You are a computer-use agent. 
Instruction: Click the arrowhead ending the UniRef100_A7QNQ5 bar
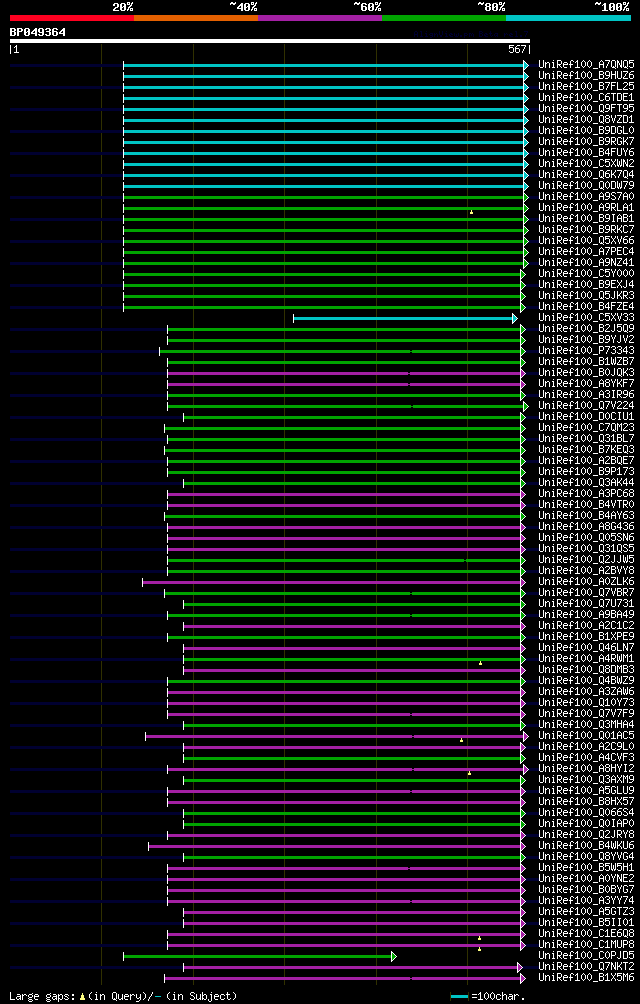(526, 65)
